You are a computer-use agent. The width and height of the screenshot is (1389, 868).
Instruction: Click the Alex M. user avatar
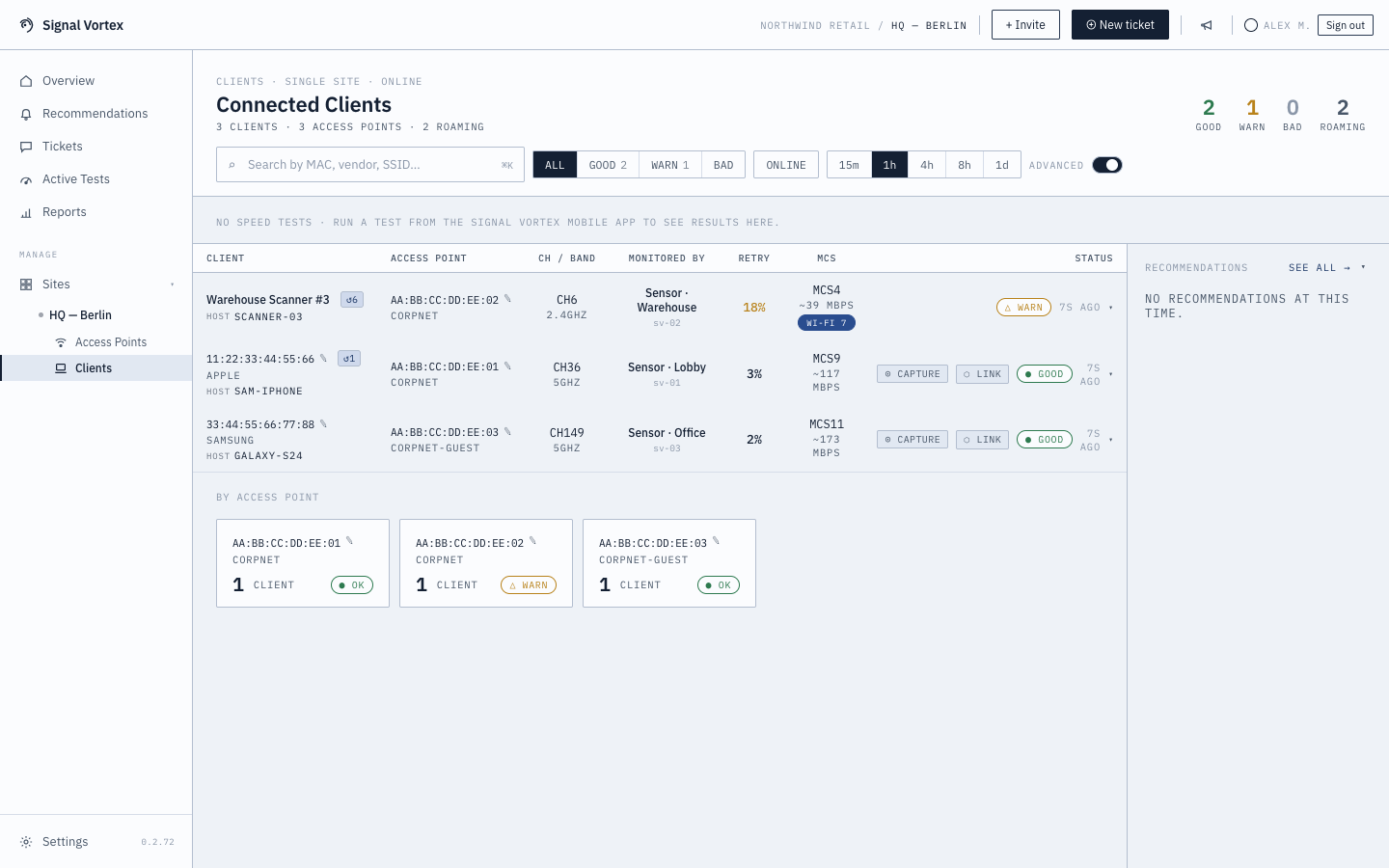[x=1251, y=25]
